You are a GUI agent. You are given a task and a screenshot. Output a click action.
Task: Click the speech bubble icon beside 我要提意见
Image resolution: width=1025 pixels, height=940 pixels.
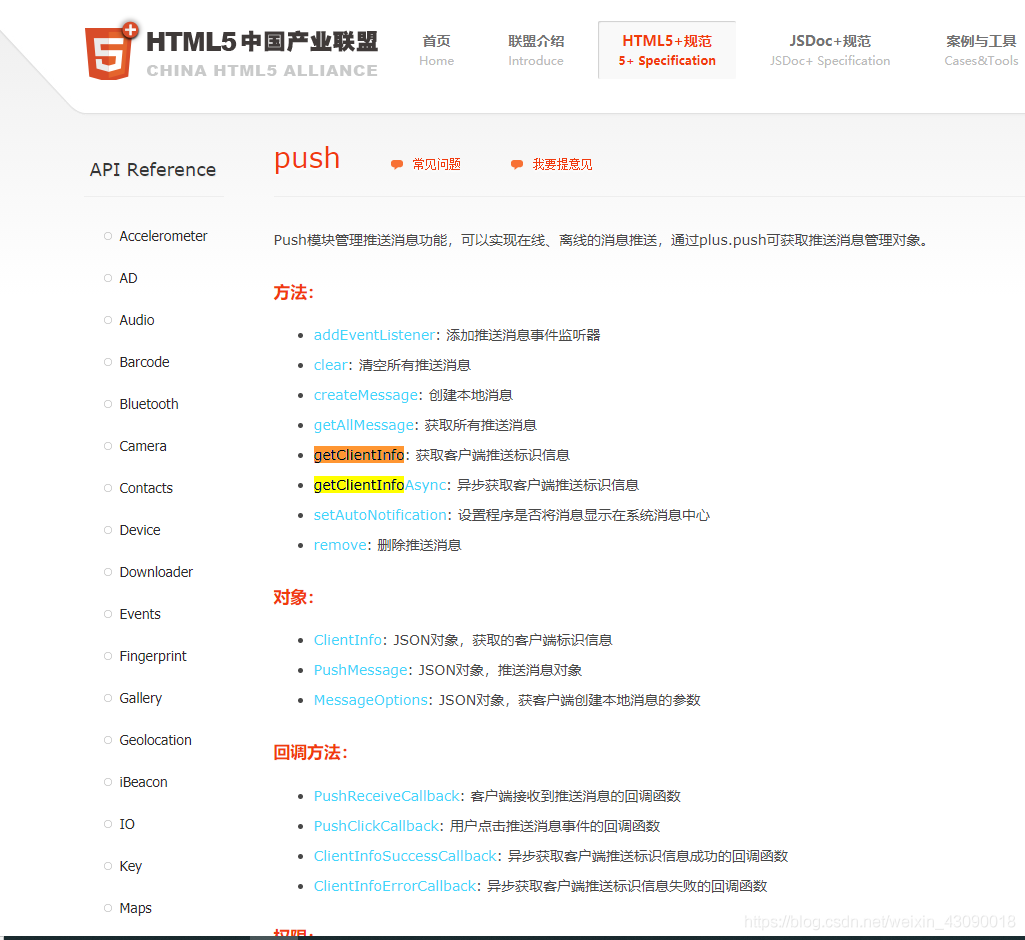[516, 163]
